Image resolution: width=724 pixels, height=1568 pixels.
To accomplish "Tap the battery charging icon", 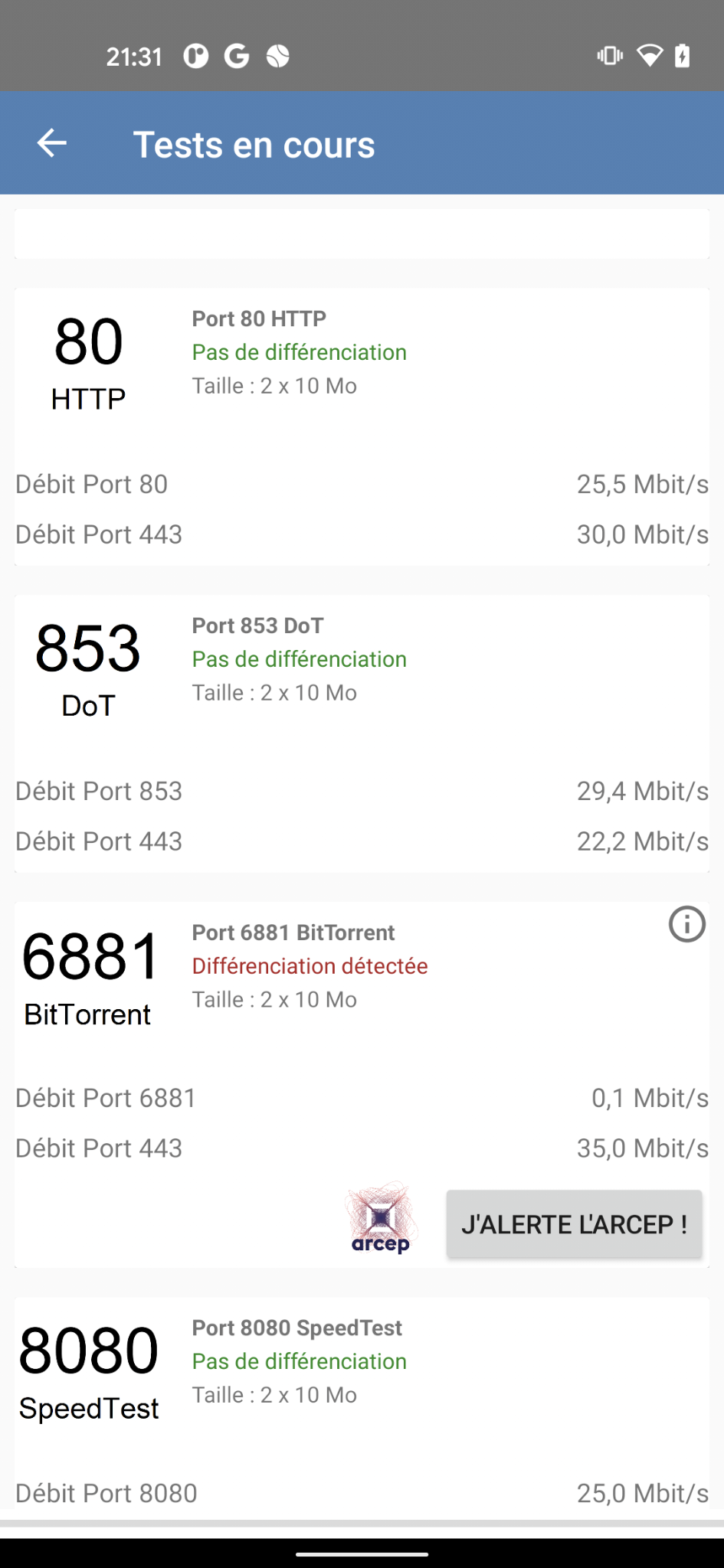I will [x=682, y=56].
